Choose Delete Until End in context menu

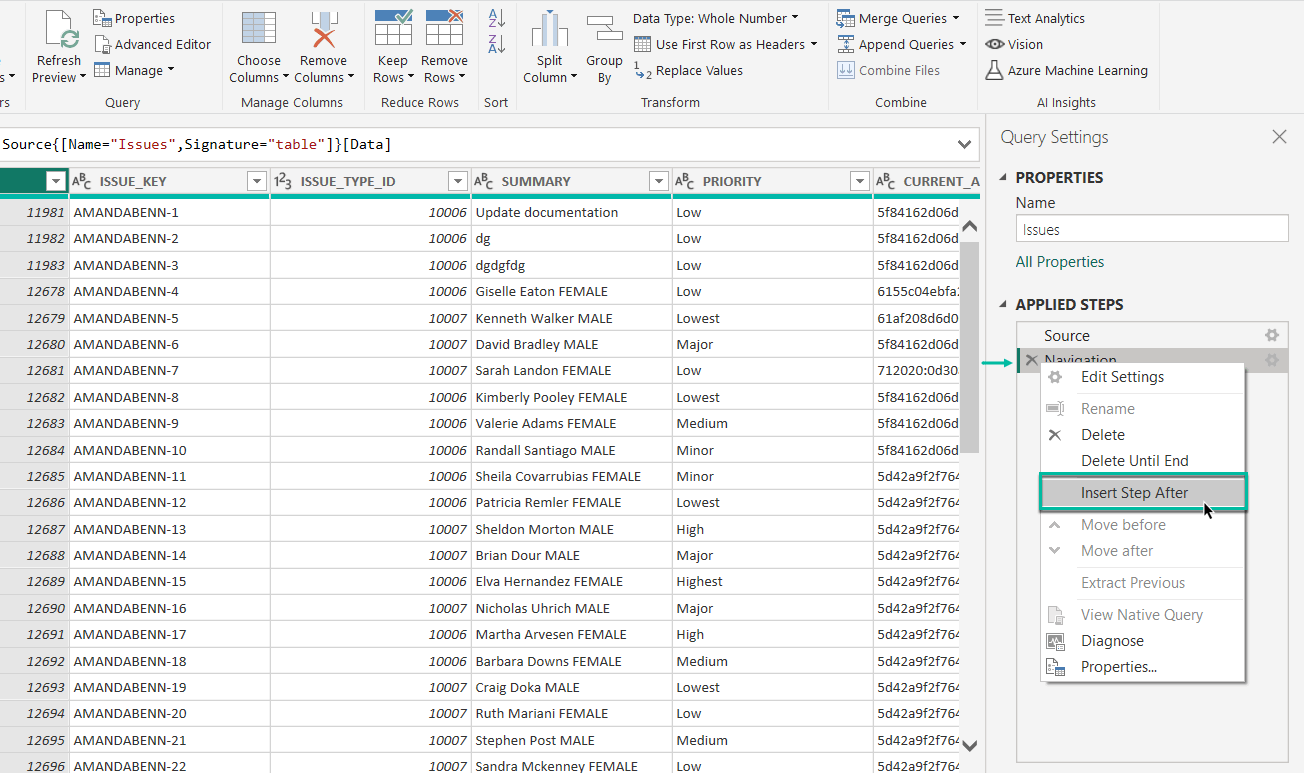(1134, 461)
